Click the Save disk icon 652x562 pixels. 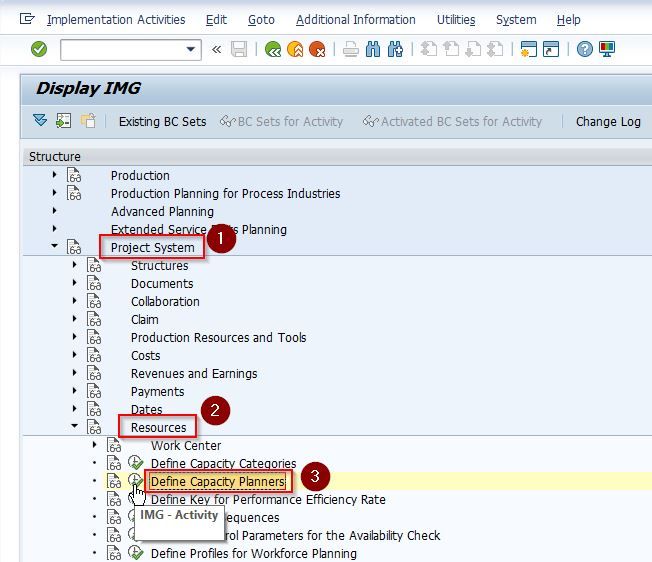click(239, 49)
